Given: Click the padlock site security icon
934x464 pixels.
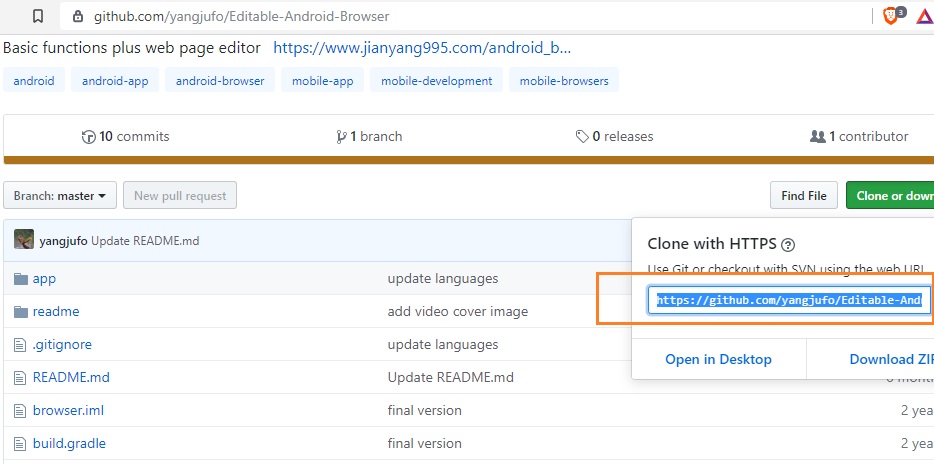Looking at the screenshot, I should 77,16.
